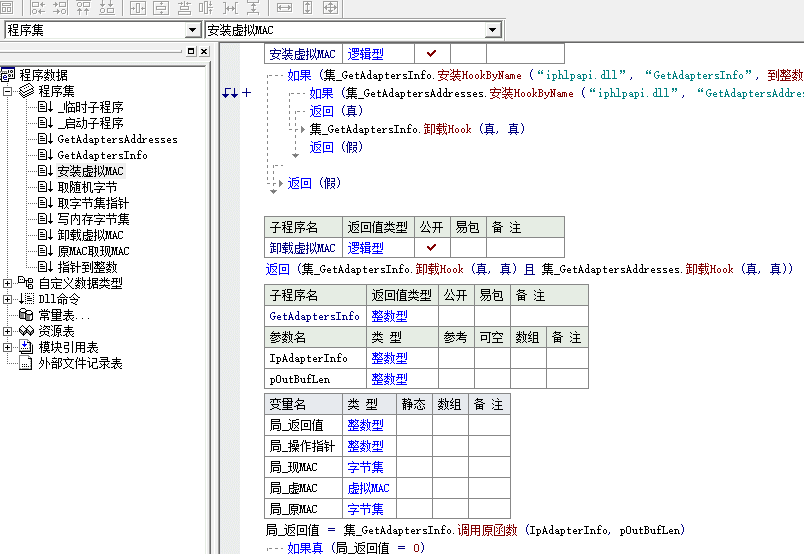804x554 pixels.
Task: Toggle the 公开 checkmark for 卸载虚拟MAC
Action: click(431, 247)
